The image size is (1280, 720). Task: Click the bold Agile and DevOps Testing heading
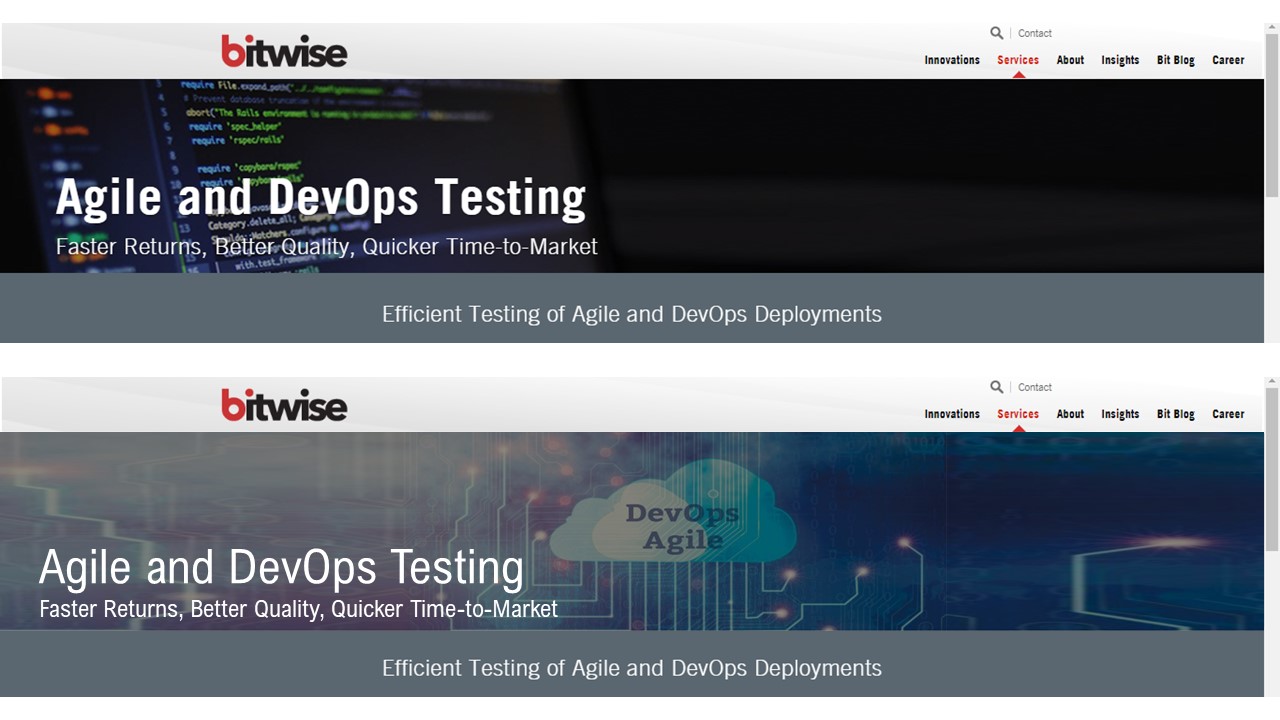point(321,197)
